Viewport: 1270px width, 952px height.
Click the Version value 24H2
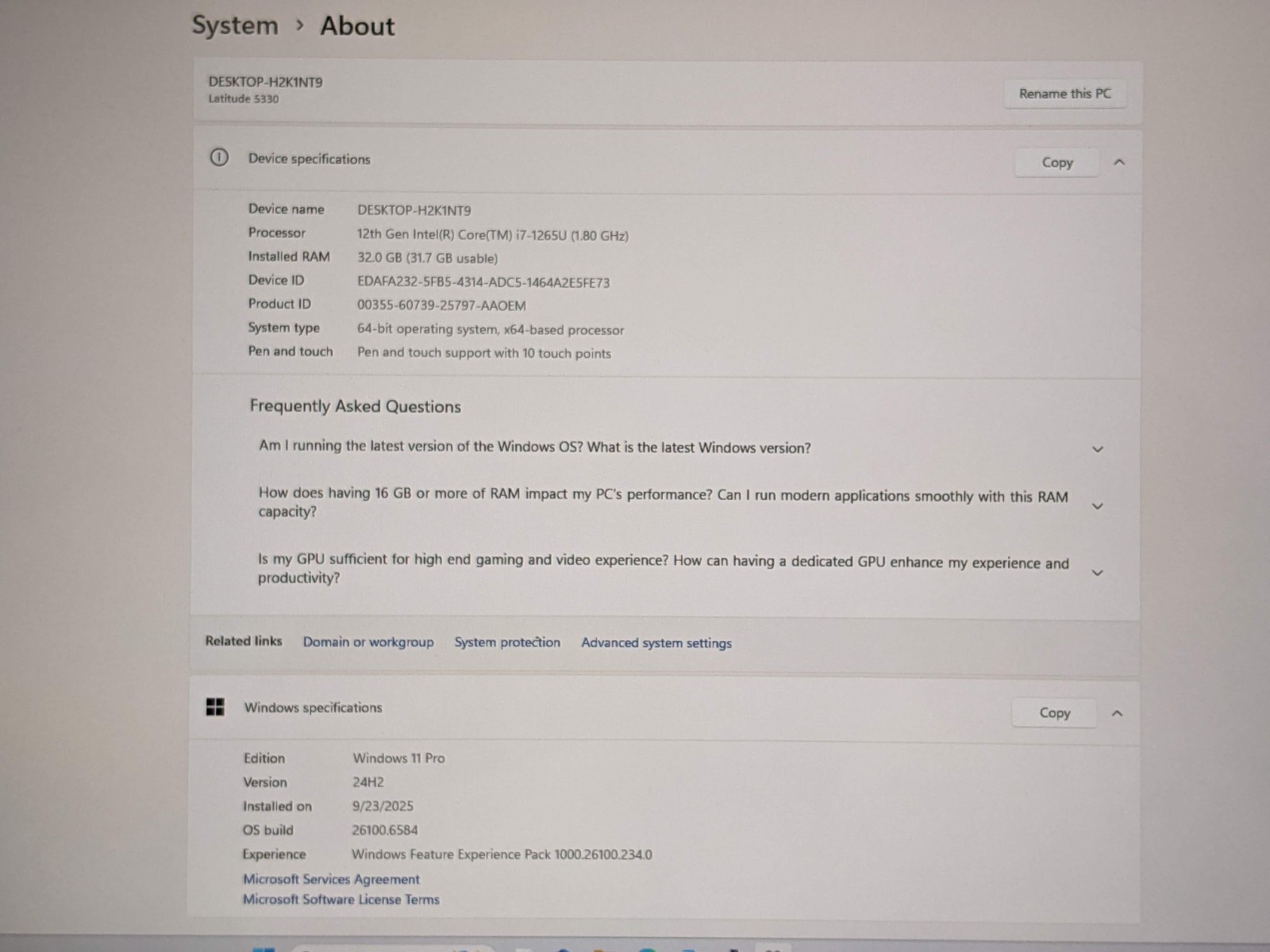click(x=368, y=782)
